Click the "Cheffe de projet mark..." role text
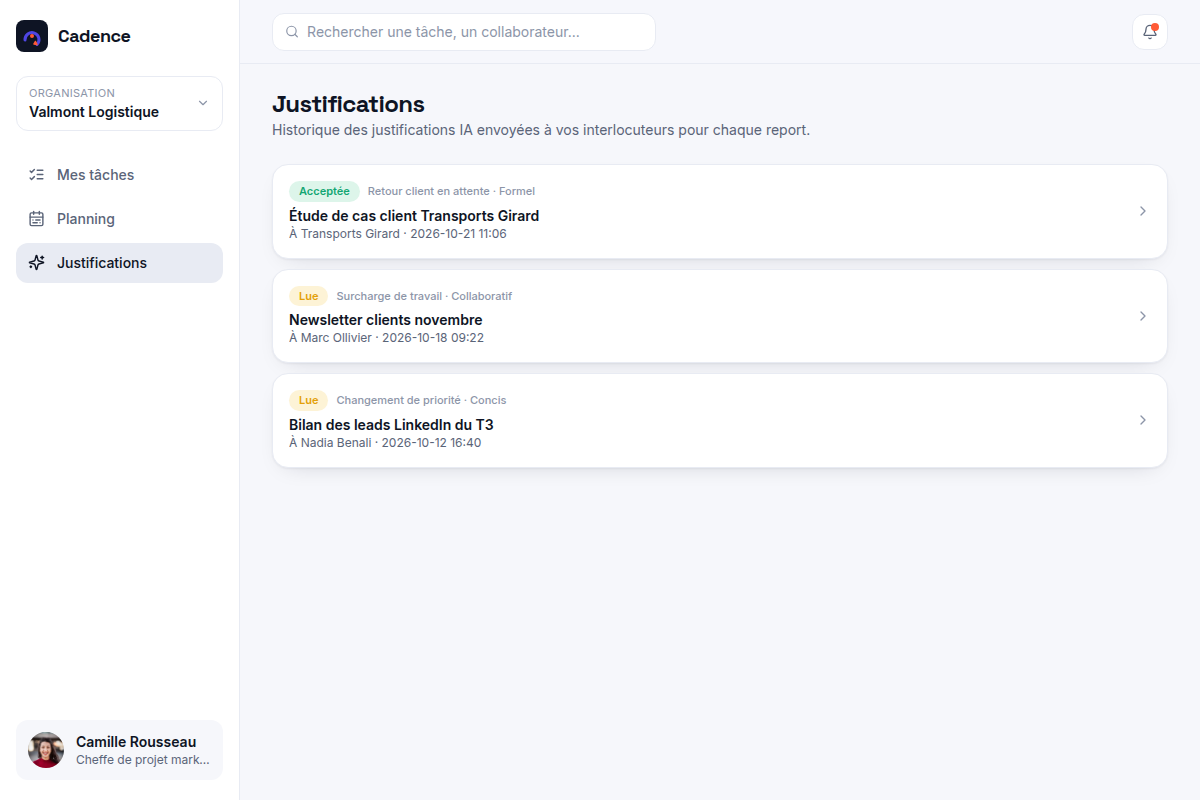Screen dimensions: 1200x800 [x=143, y=760]
